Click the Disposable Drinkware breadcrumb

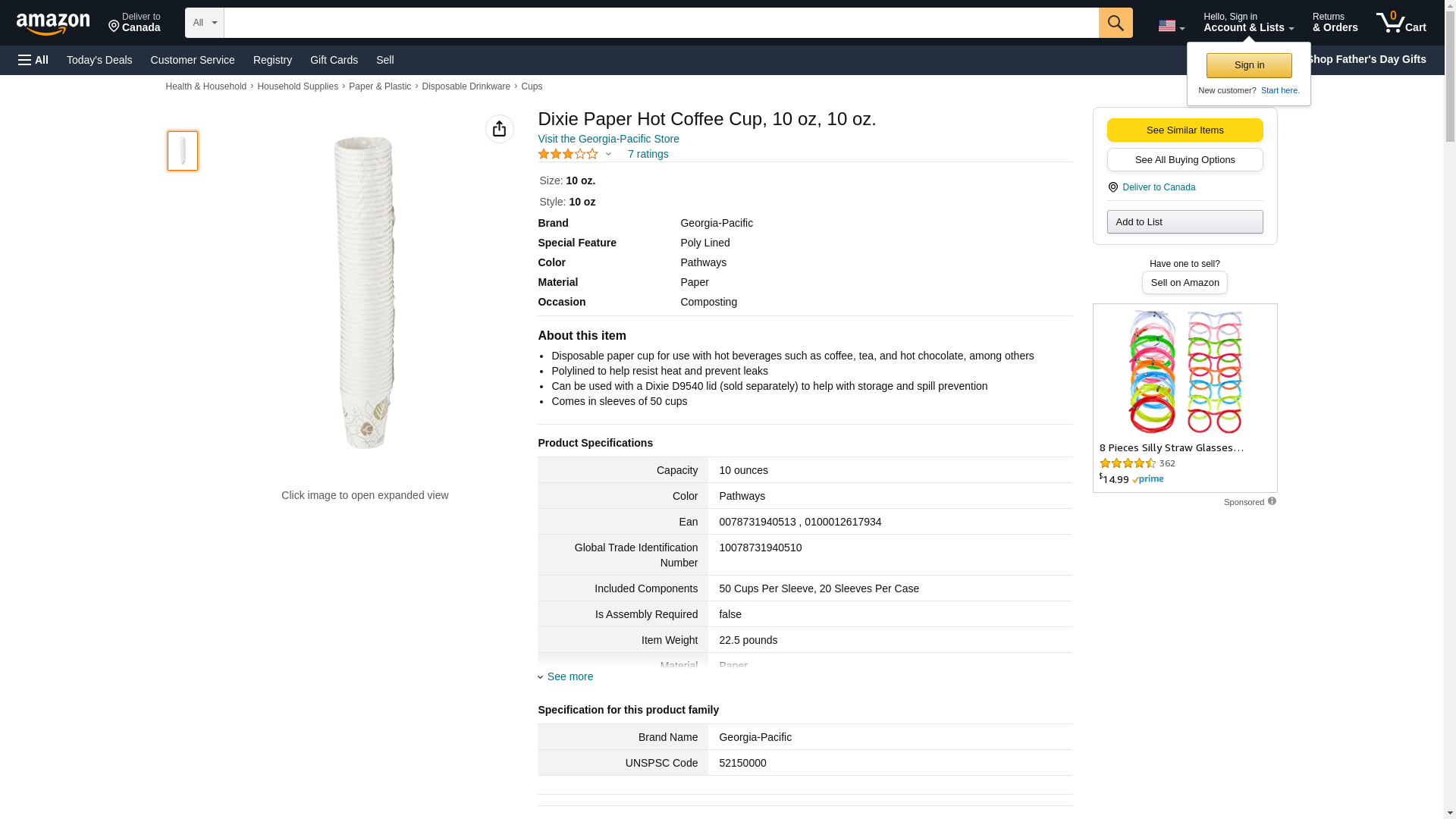click(466, 86)
